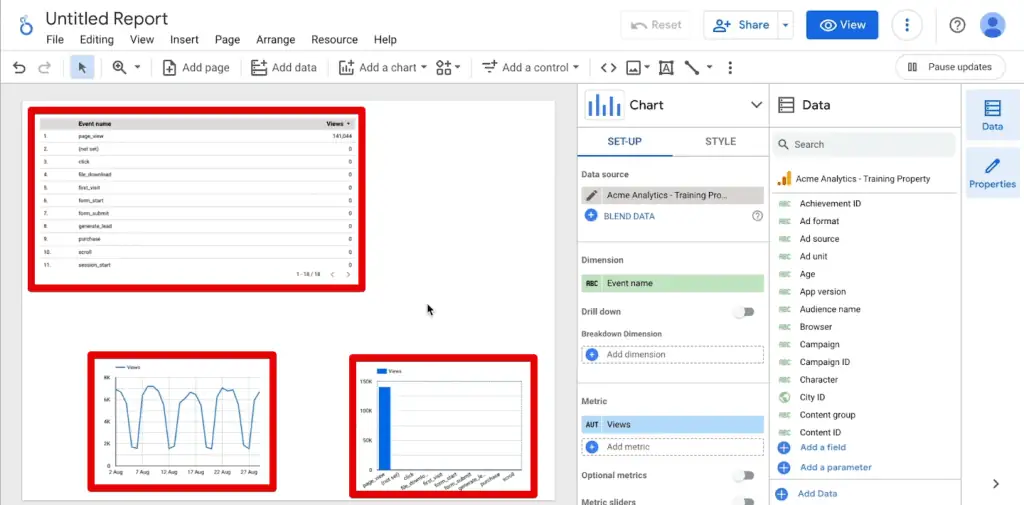
Task: Open the File menu
Action: (x=55, y=40)
